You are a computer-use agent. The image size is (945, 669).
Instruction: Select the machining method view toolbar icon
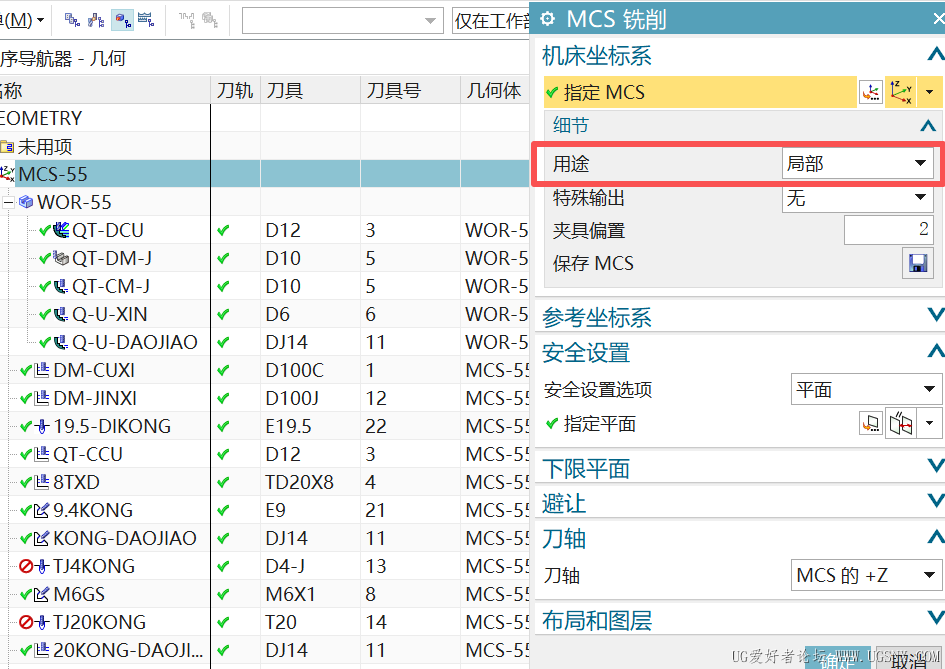point(146,20)
